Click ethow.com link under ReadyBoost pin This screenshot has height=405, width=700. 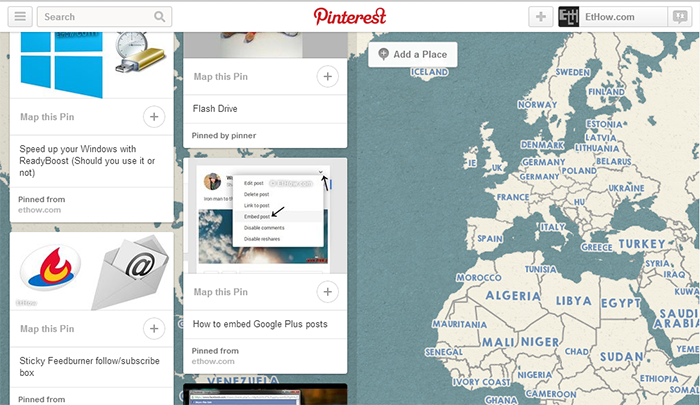pyautogui.click(x=39, y=210)
